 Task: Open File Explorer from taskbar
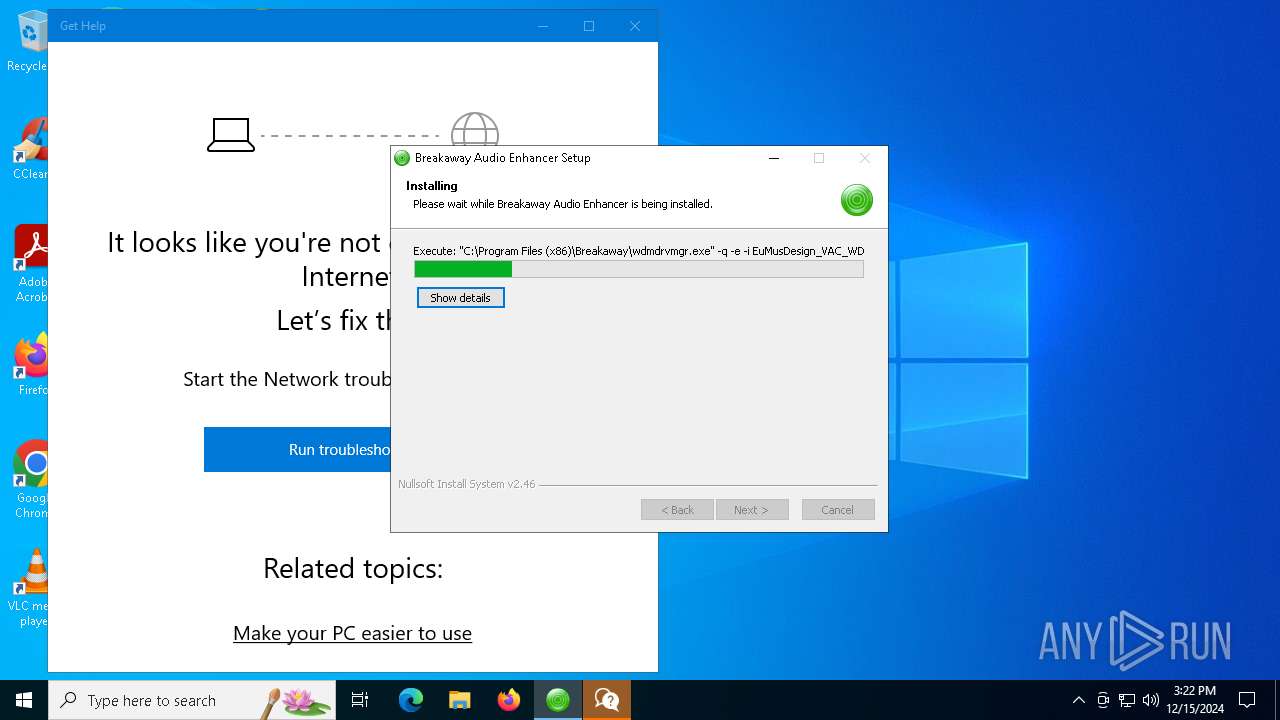tap(459, 700)
